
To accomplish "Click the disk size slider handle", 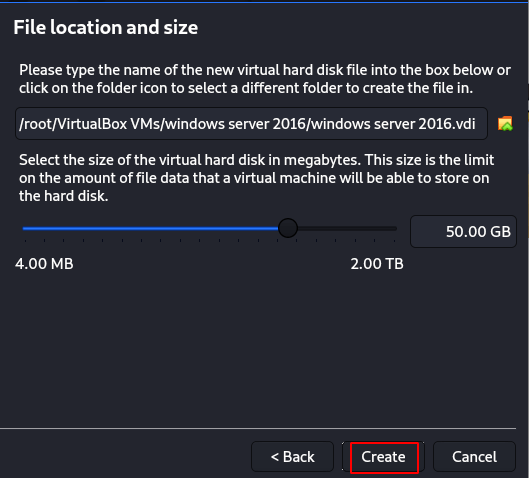I will tap(288, 228).
